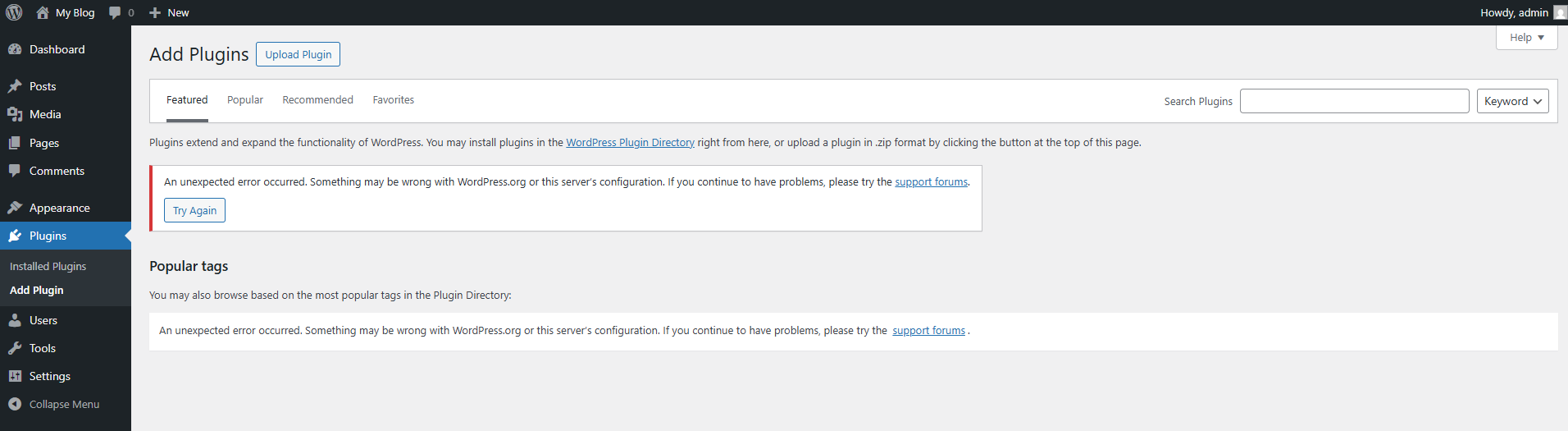Open the Users menu label
1568x431 pixels.
tap(43, 320)
